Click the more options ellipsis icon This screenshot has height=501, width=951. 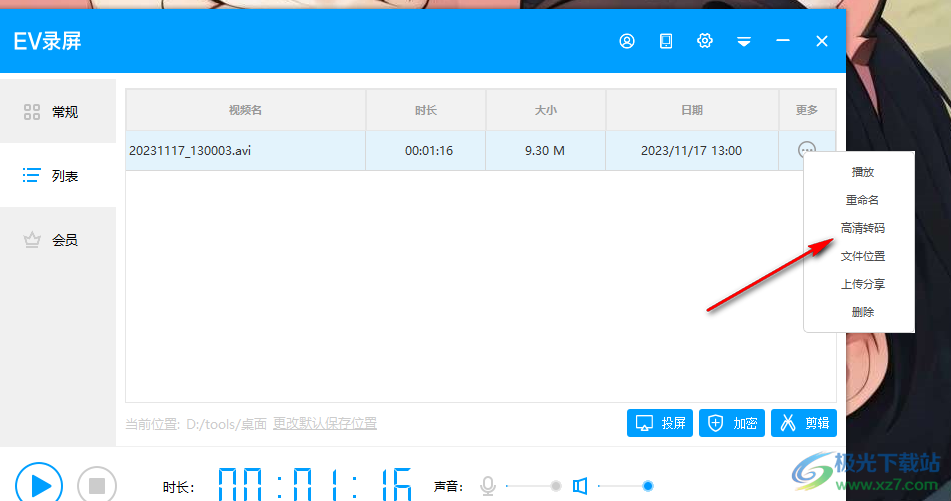click(x=807, y=149)
